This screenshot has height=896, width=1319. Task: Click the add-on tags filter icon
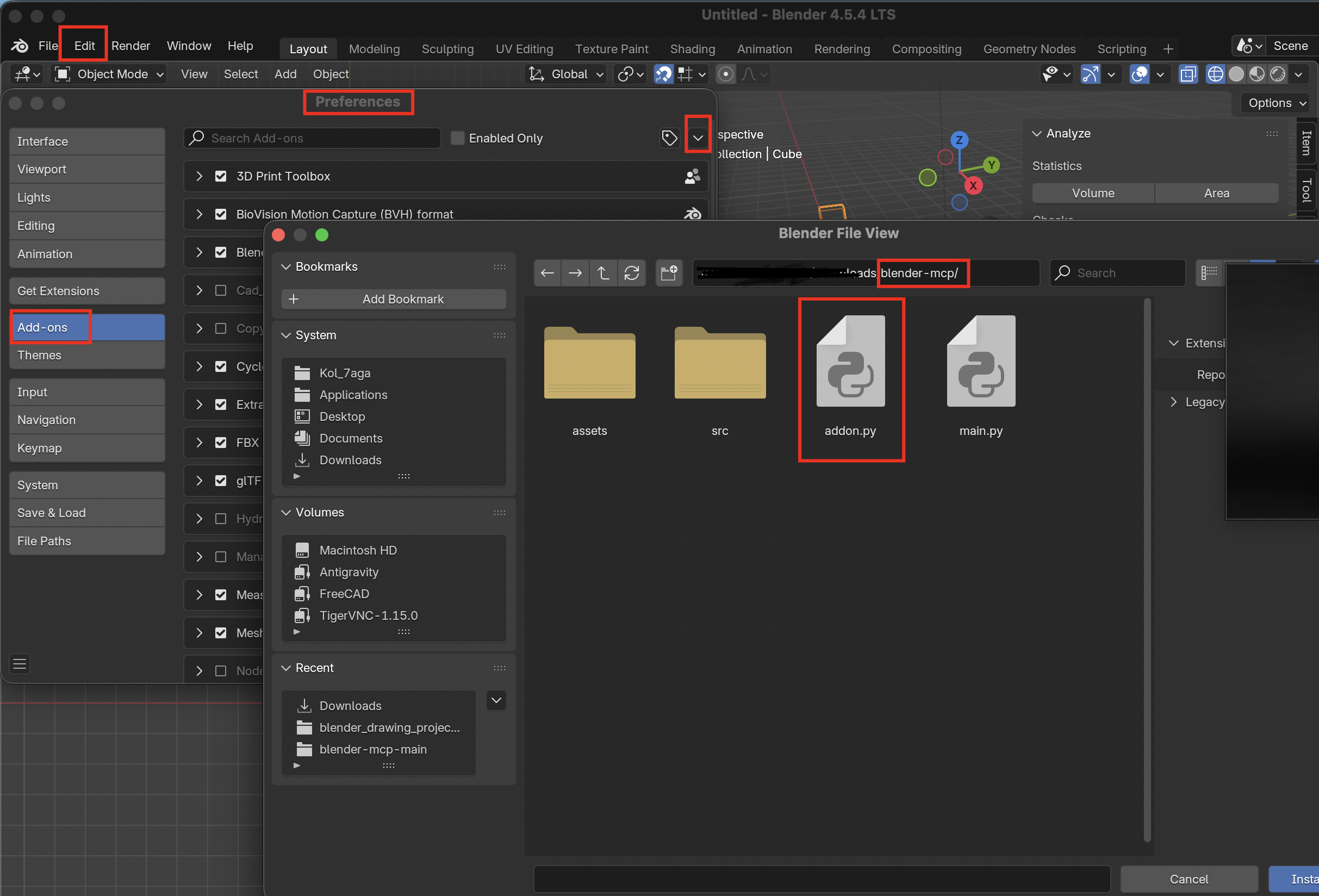point(669,138)
